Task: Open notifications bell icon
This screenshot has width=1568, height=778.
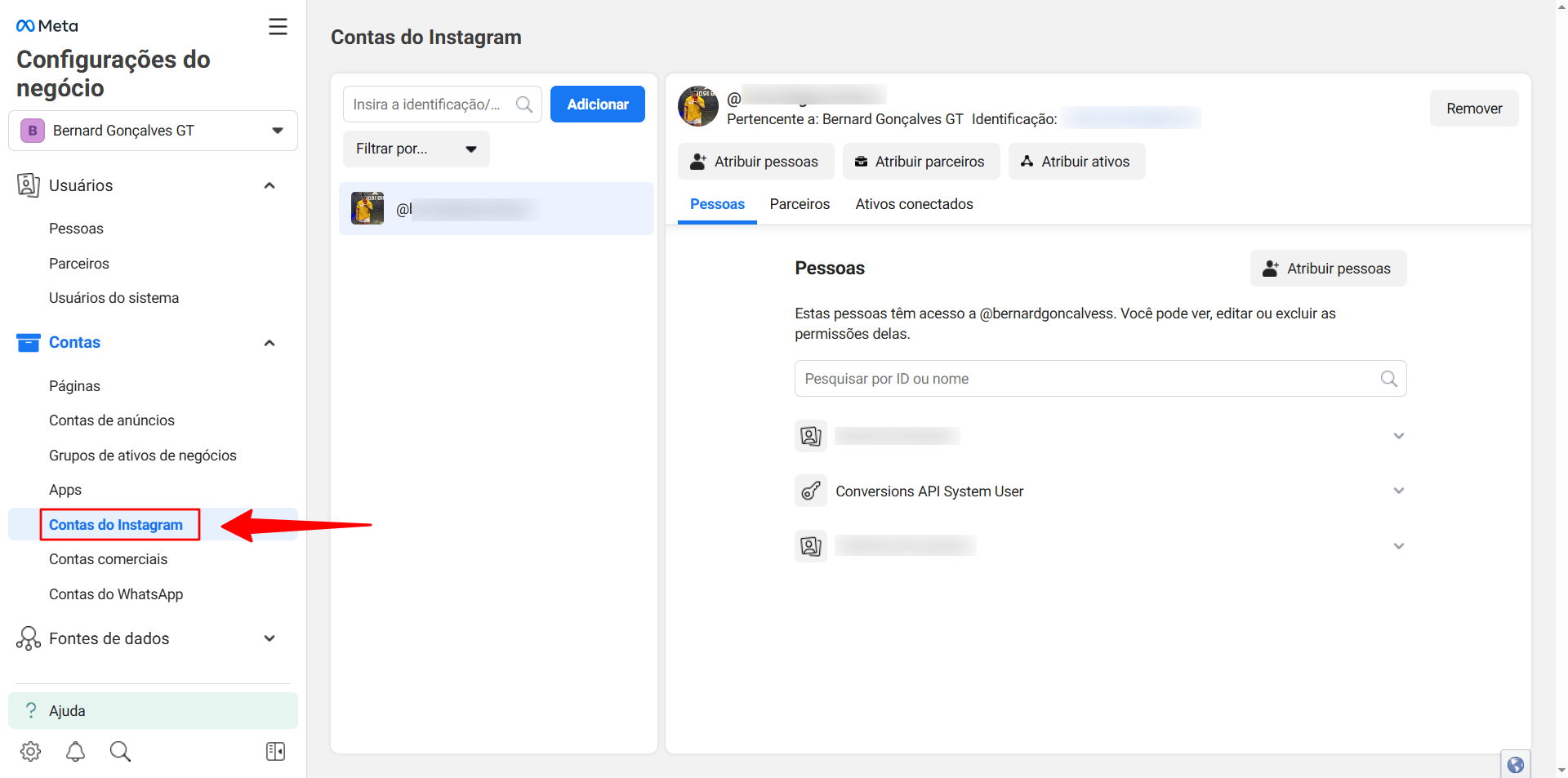Action: point(75,751)
